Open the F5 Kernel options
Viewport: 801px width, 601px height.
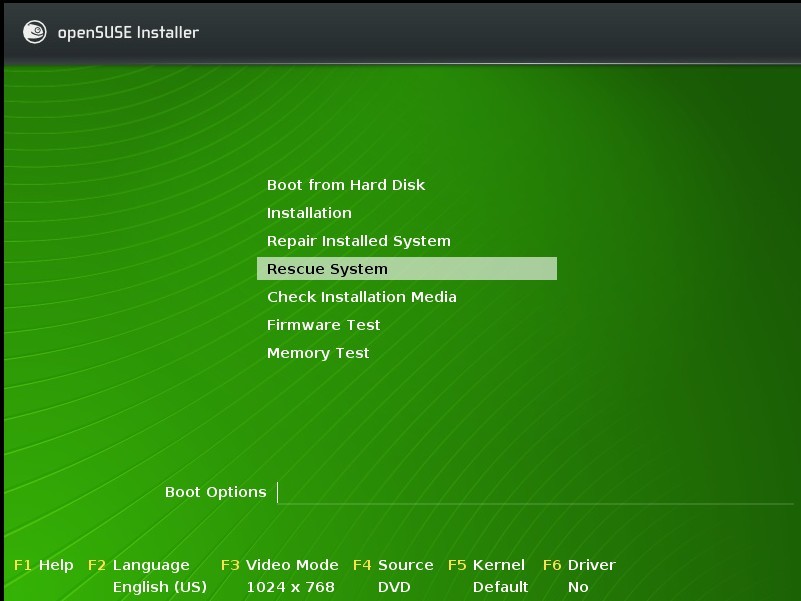(x=486, y=565)
